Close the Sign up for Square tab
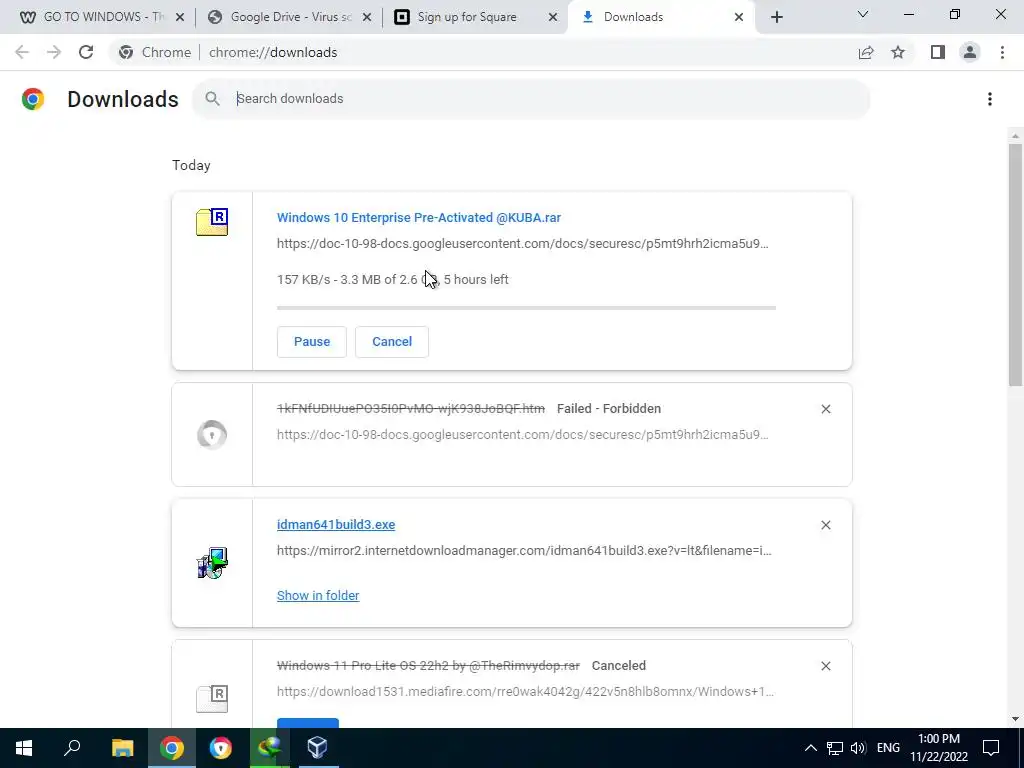The image size is (1024, 768). pyautogui.click(x=552, y=17)
